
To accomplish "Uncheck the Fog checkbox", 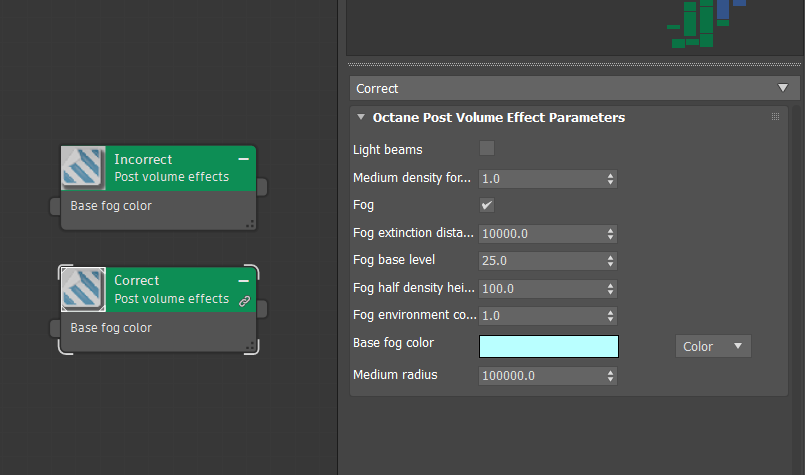I will coord(487,205).
